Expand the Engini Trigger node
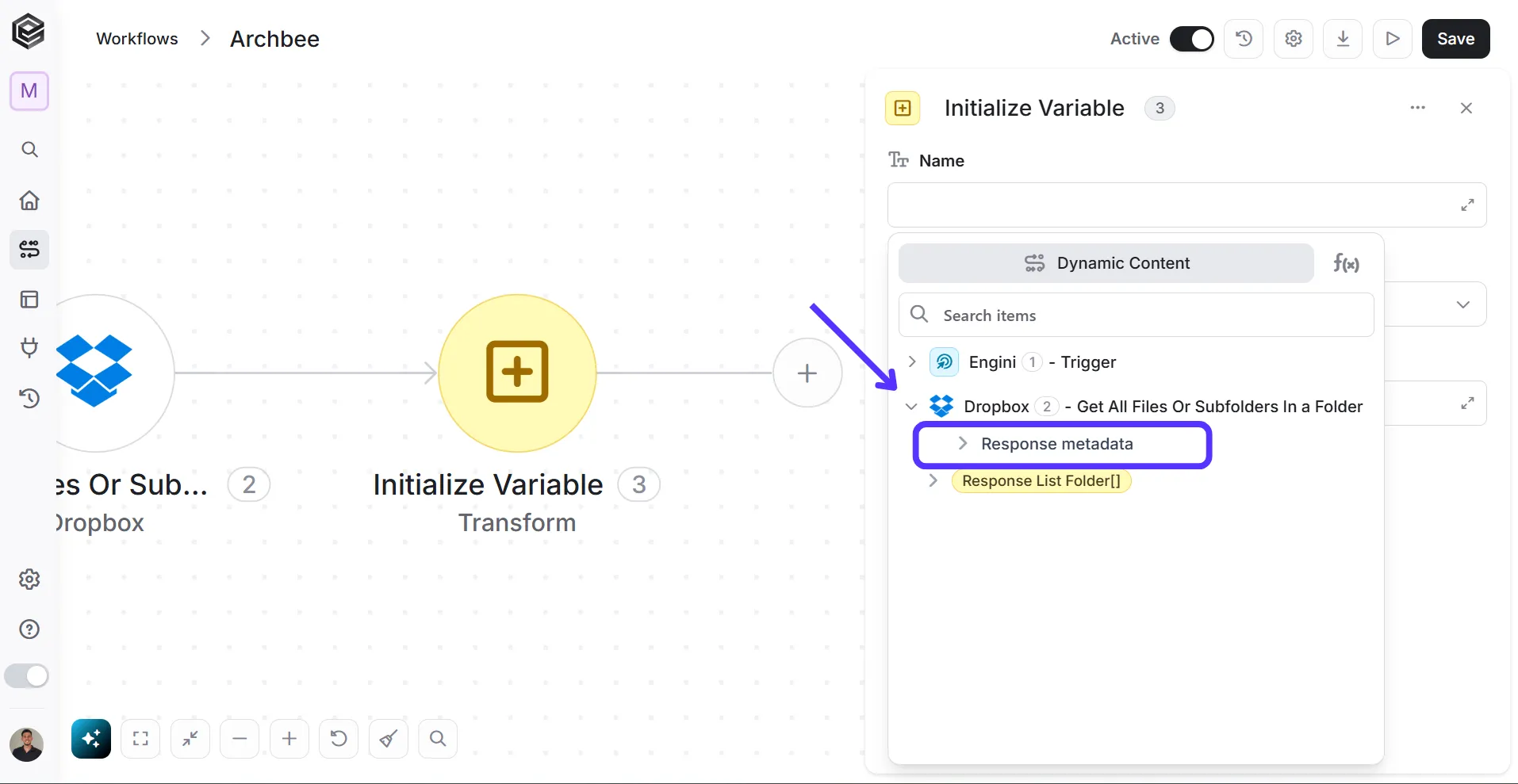The width and height of the screenshot is (1518, 784). point(912,361)
